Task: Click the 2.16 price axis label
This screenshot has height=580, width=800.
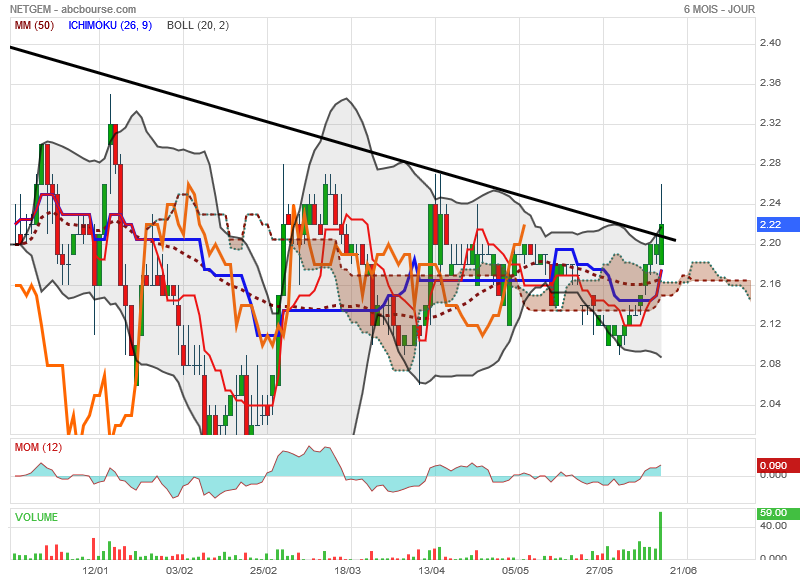Action: click(x=770, y=284)
